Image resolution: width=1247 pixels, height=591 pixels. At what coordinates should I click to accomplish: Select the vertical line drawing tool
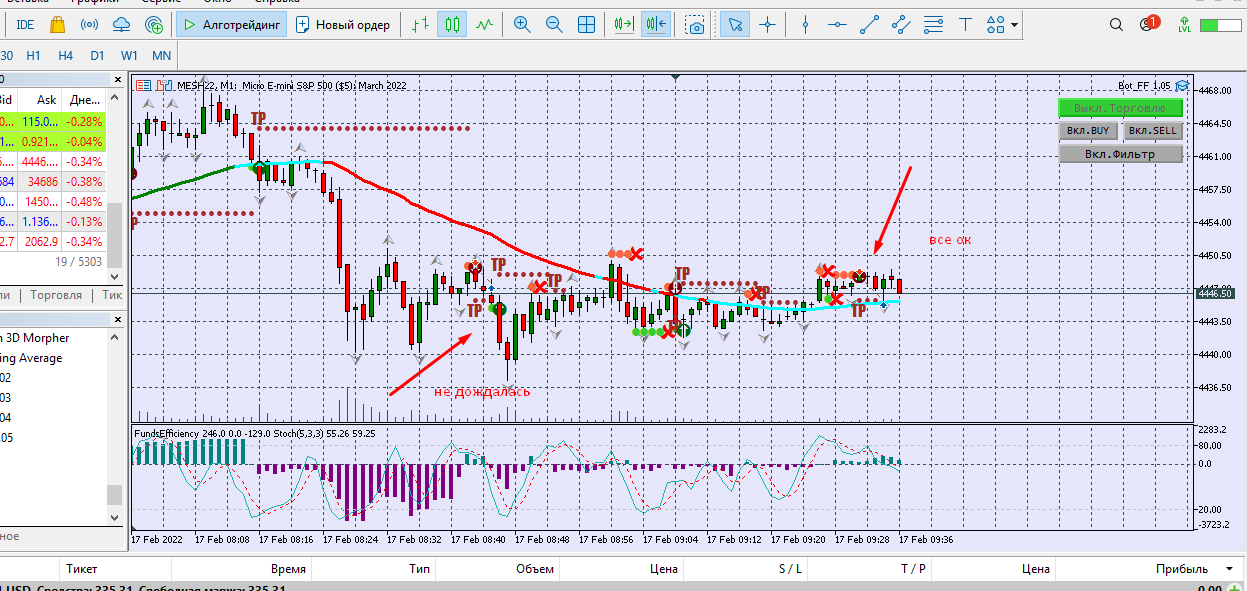click(806, 24)
